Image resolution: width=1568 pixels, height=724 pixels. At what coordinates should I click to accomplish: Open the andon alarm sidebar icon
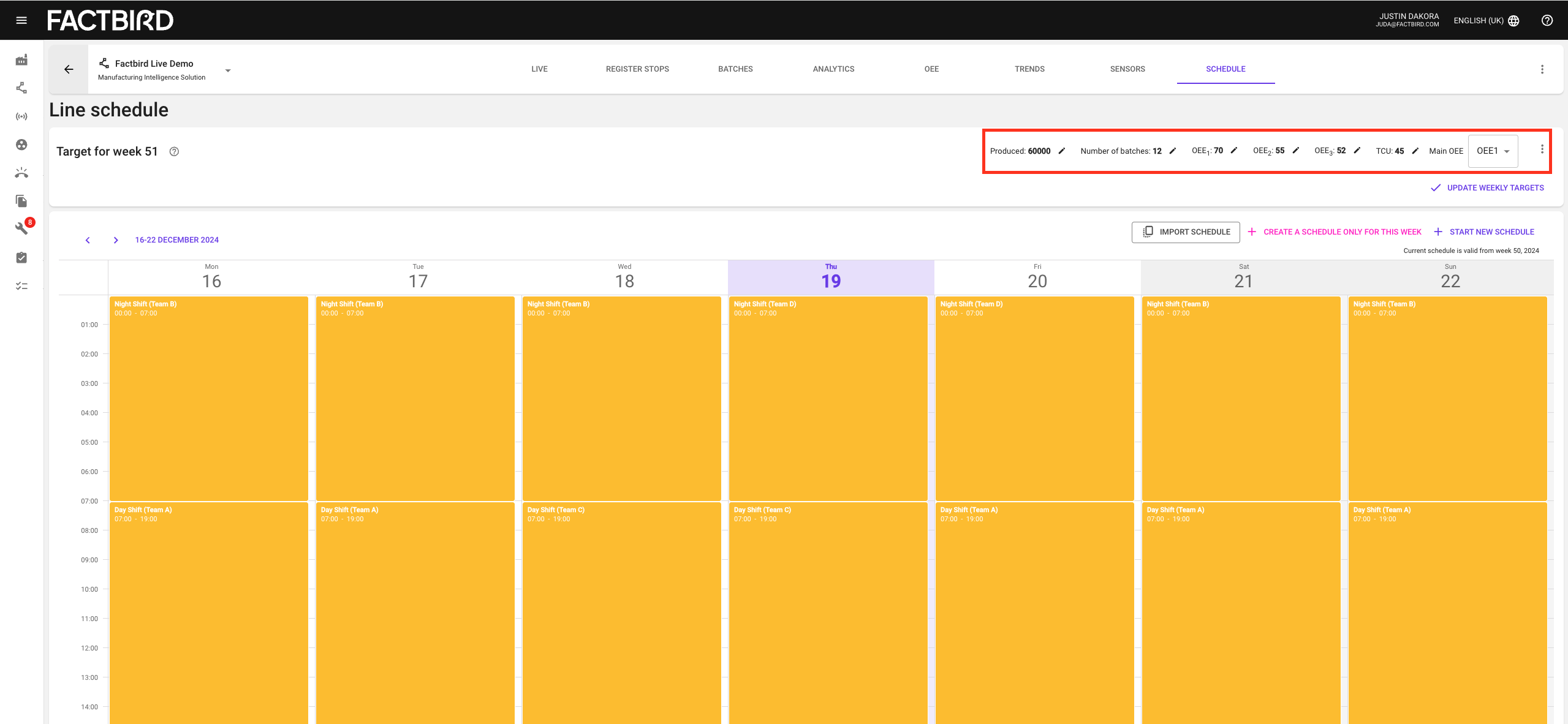click(21, 173)
